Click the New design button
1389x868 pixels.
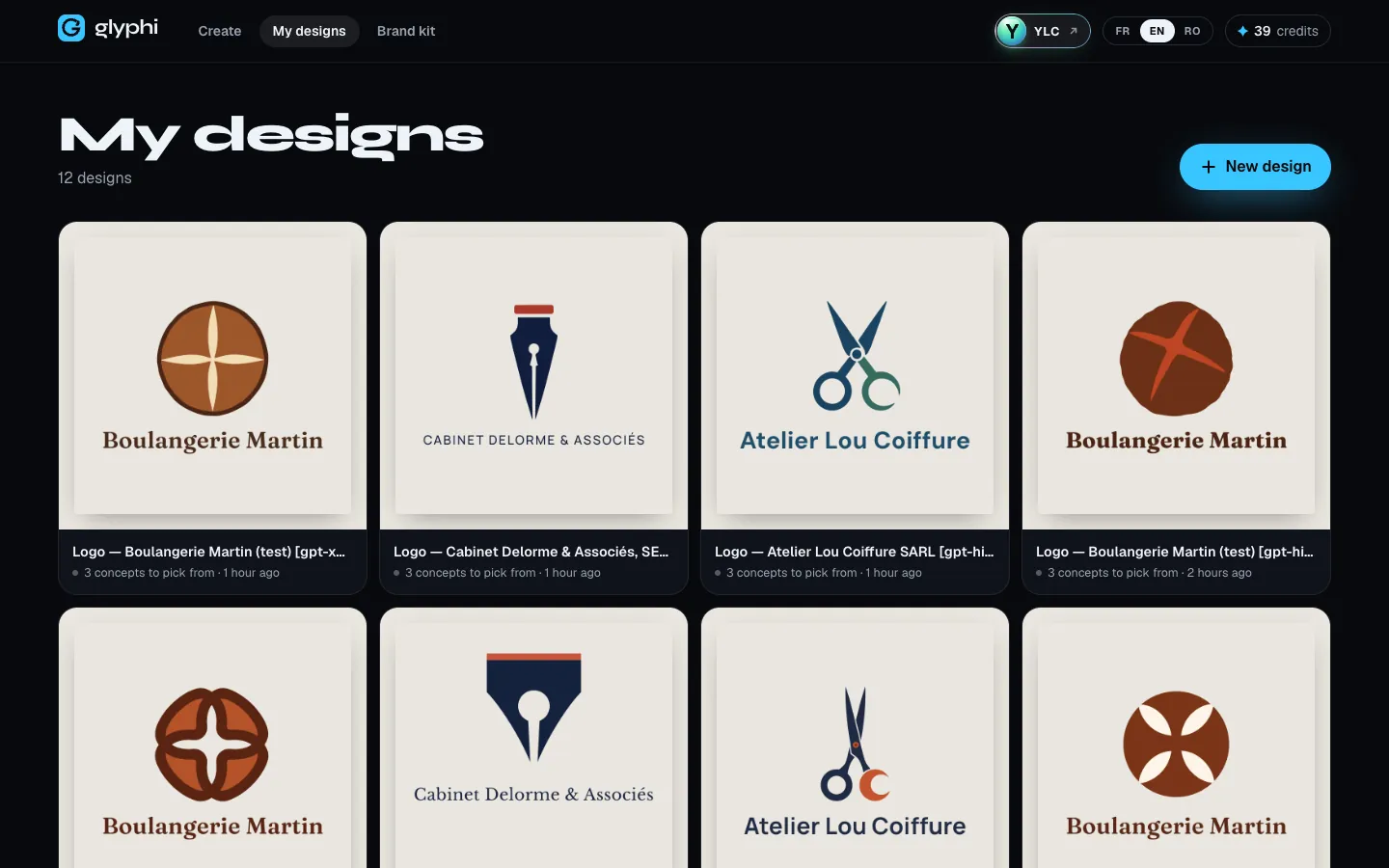coord(1255,167)
